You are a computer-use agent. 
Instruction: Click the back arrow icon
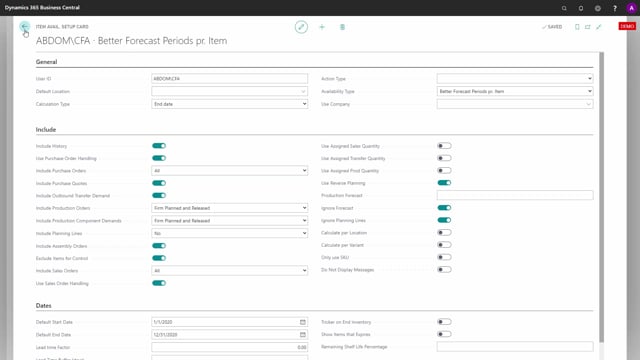click(24, 27)
